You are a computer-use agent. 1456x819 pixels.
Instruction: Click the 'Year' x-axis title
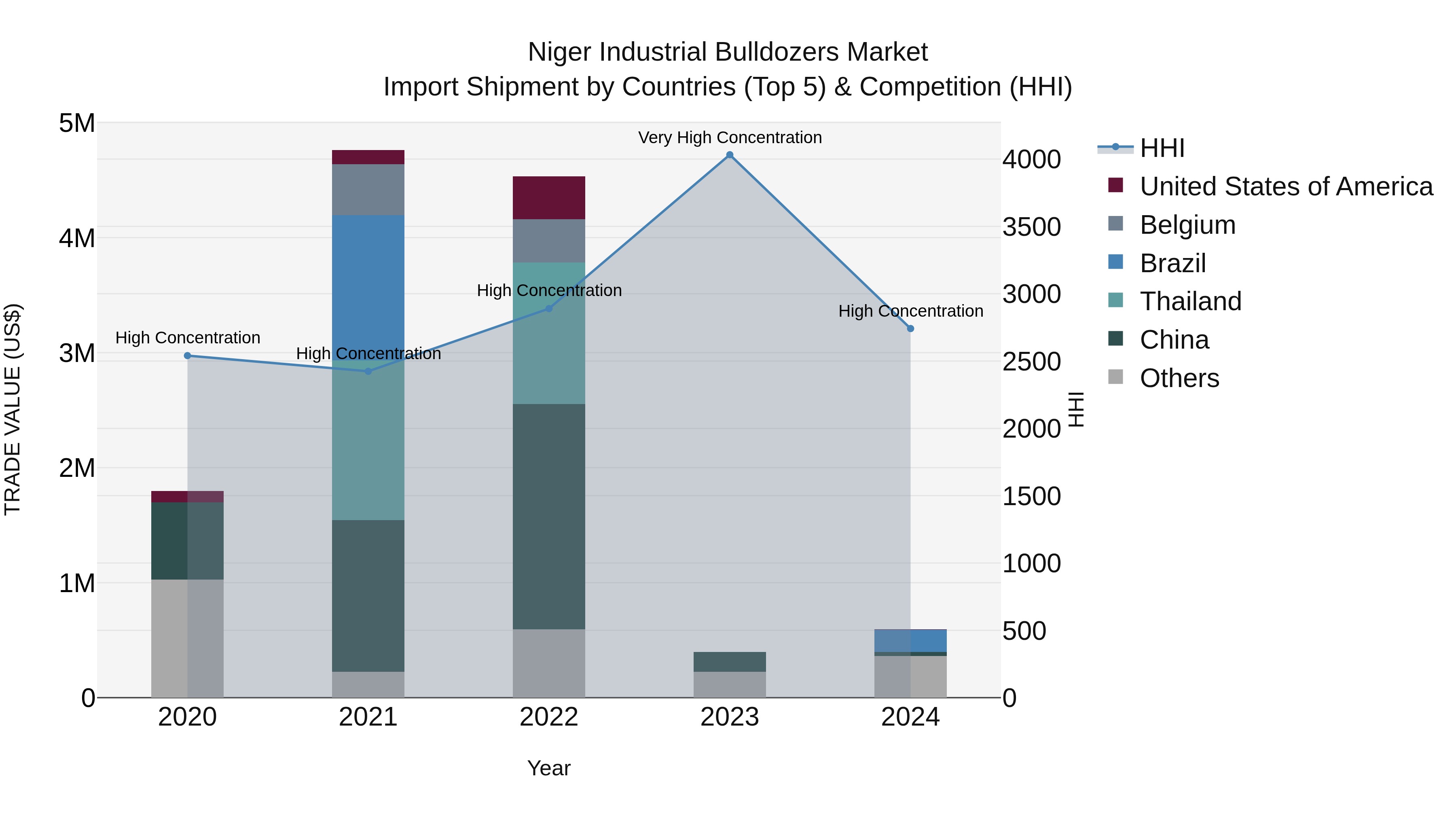point(549,769)
